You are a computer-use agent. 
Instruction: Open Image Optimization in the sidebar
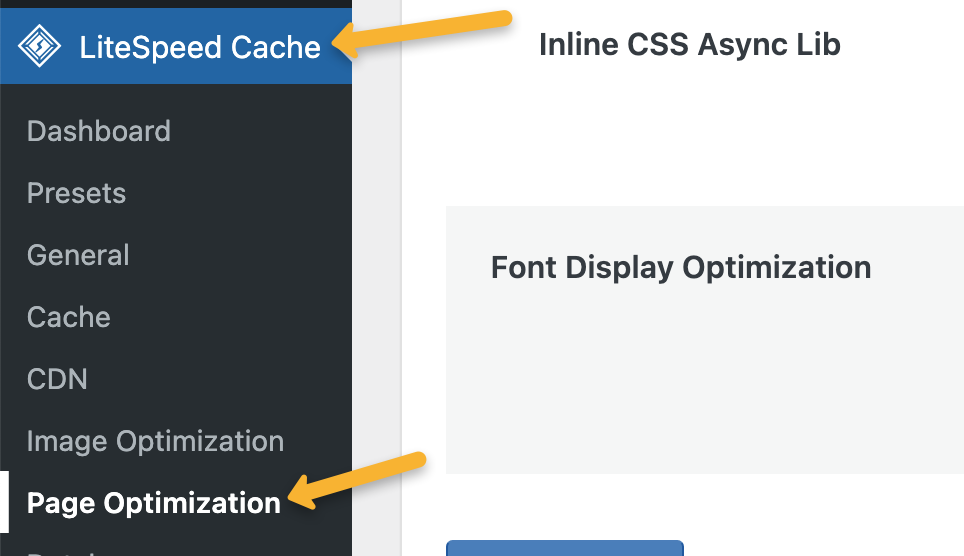[155, 441]
